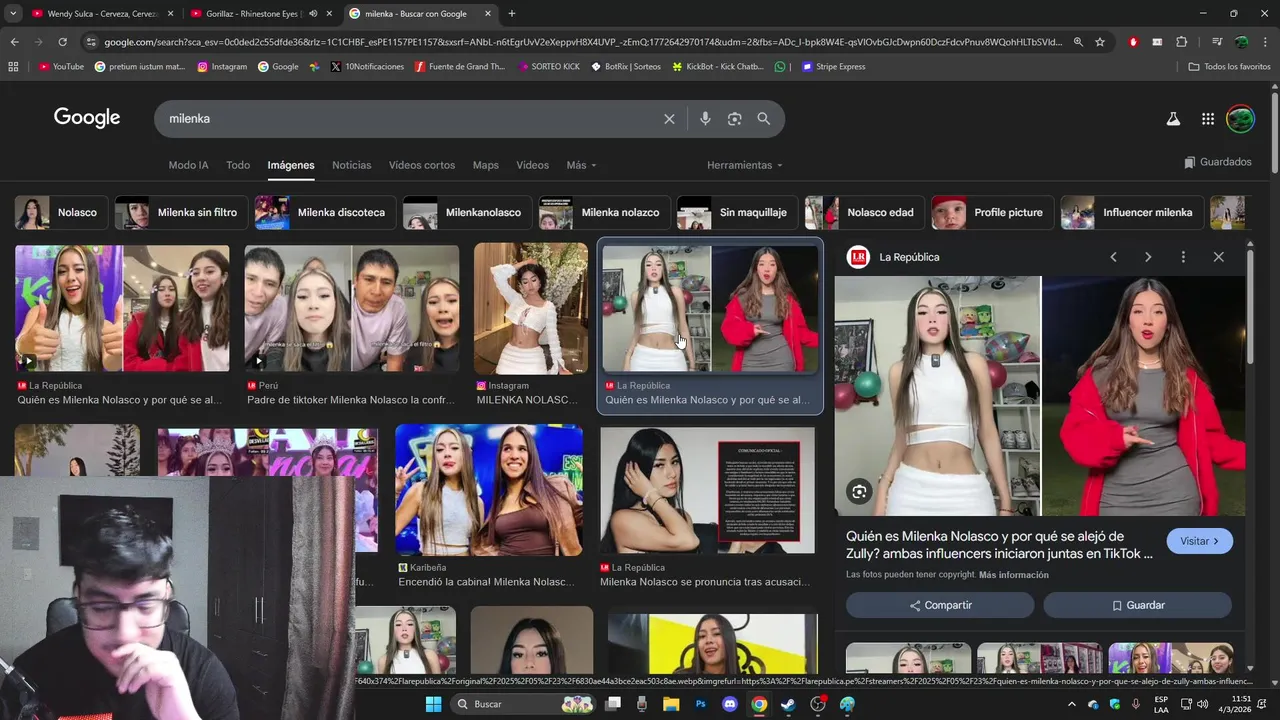This screenshot has height=720, width=1280.
Task: Filter by the Nolasco edad chip
Action: pyautogui.click(x=864, y=212)
